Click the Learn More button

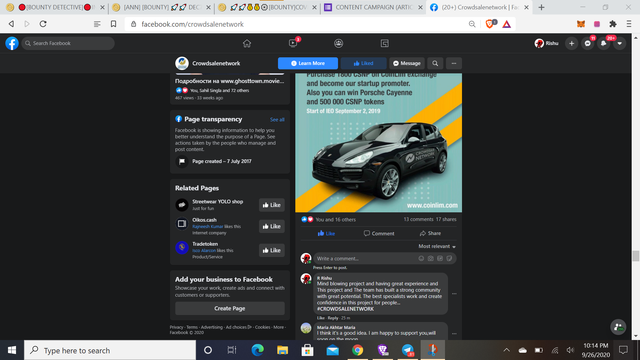(x=308, y=63)
